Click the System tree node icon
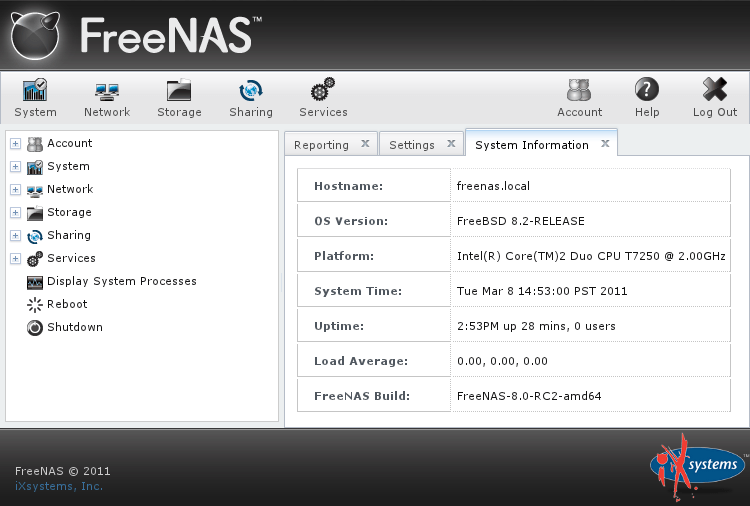Screen dimensions: 750x506 35,166
